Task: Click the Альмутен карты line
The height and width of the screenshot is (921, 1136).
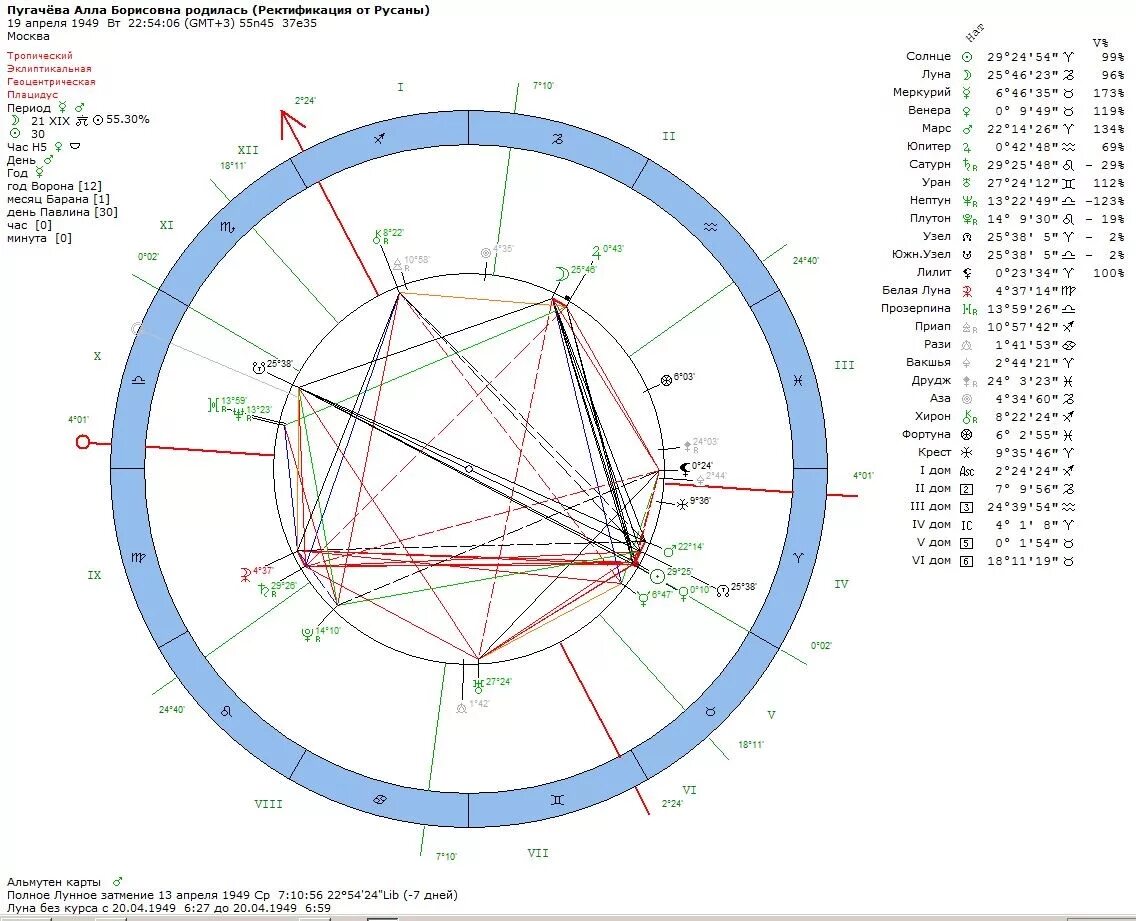Action: click(65, 882)
